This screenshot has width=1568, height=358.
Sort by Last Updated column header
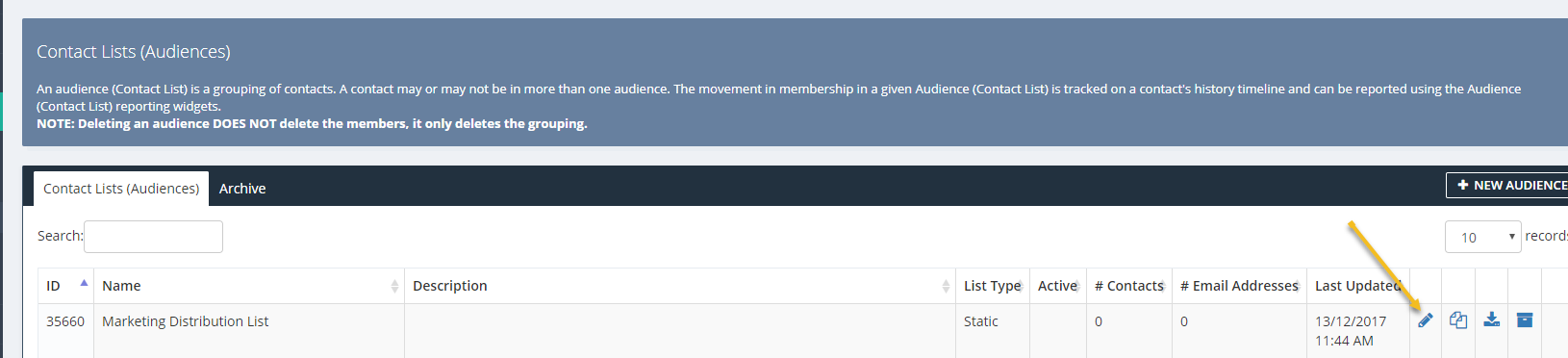pyautogui.click(x=1358, y=286)
